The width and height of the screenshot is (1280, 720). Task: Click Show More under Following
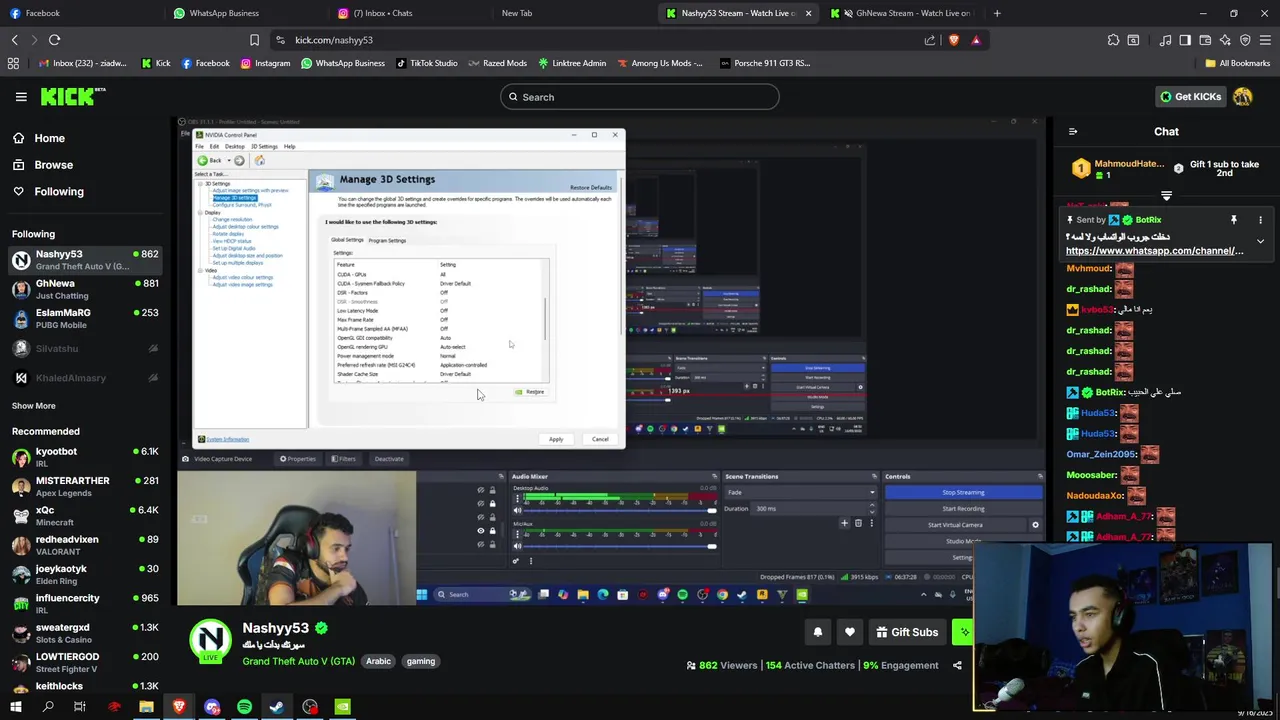34,406
